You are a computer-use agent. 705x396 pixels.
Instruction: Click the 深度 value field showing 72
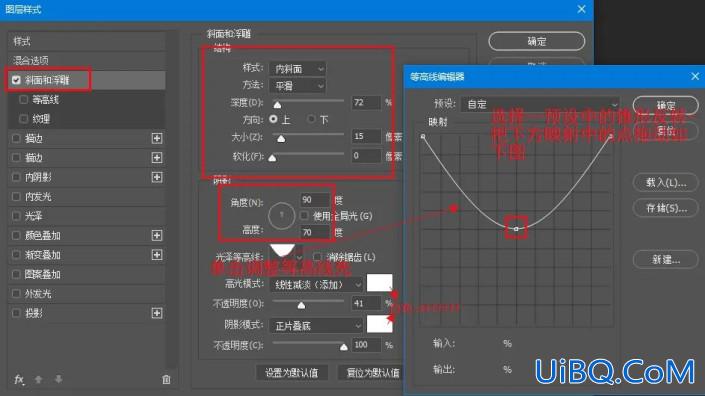[x=366, y=102]
